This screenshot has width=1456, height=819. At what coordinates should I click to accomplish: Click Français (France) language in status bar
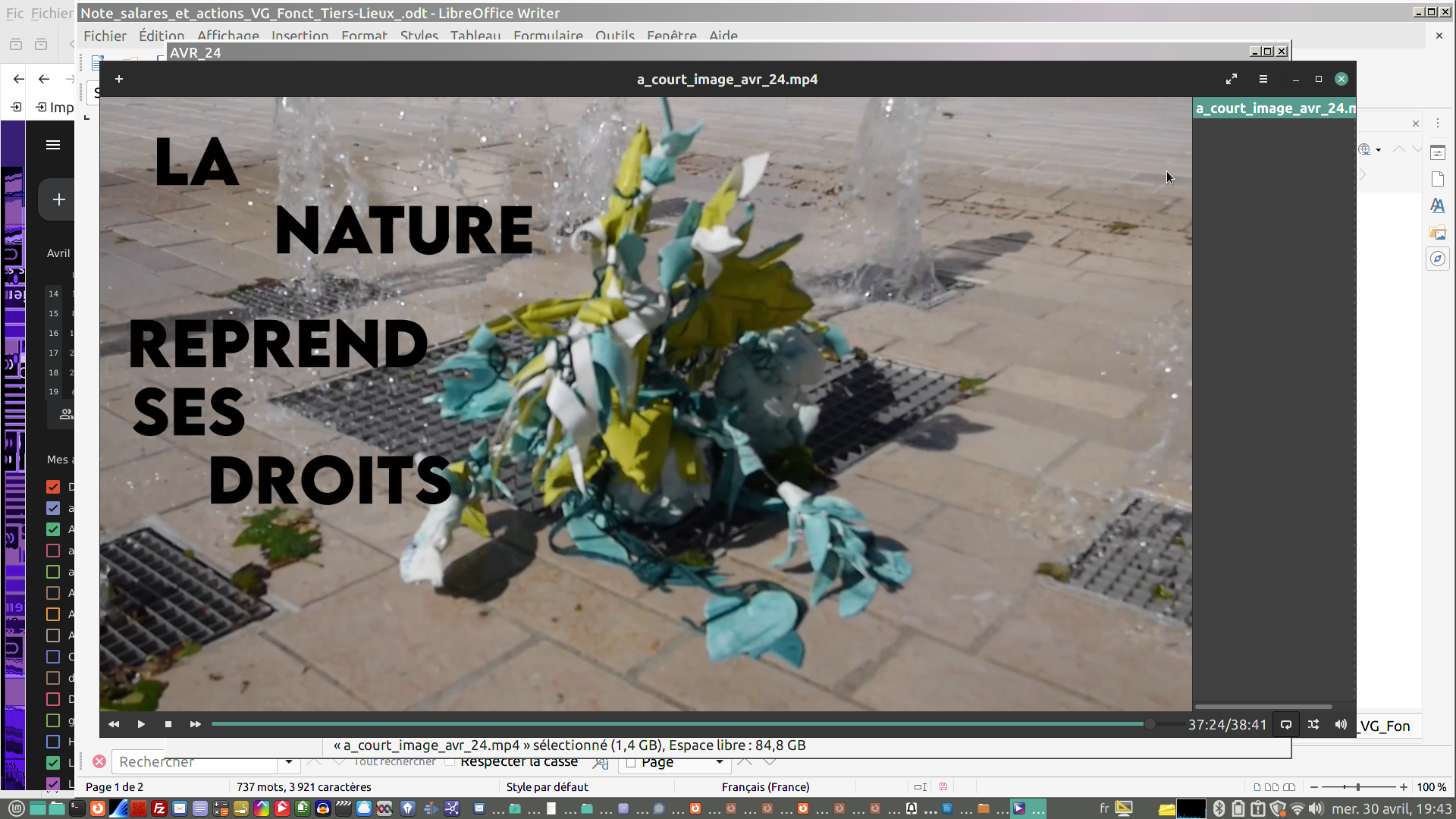pos(765,787)
